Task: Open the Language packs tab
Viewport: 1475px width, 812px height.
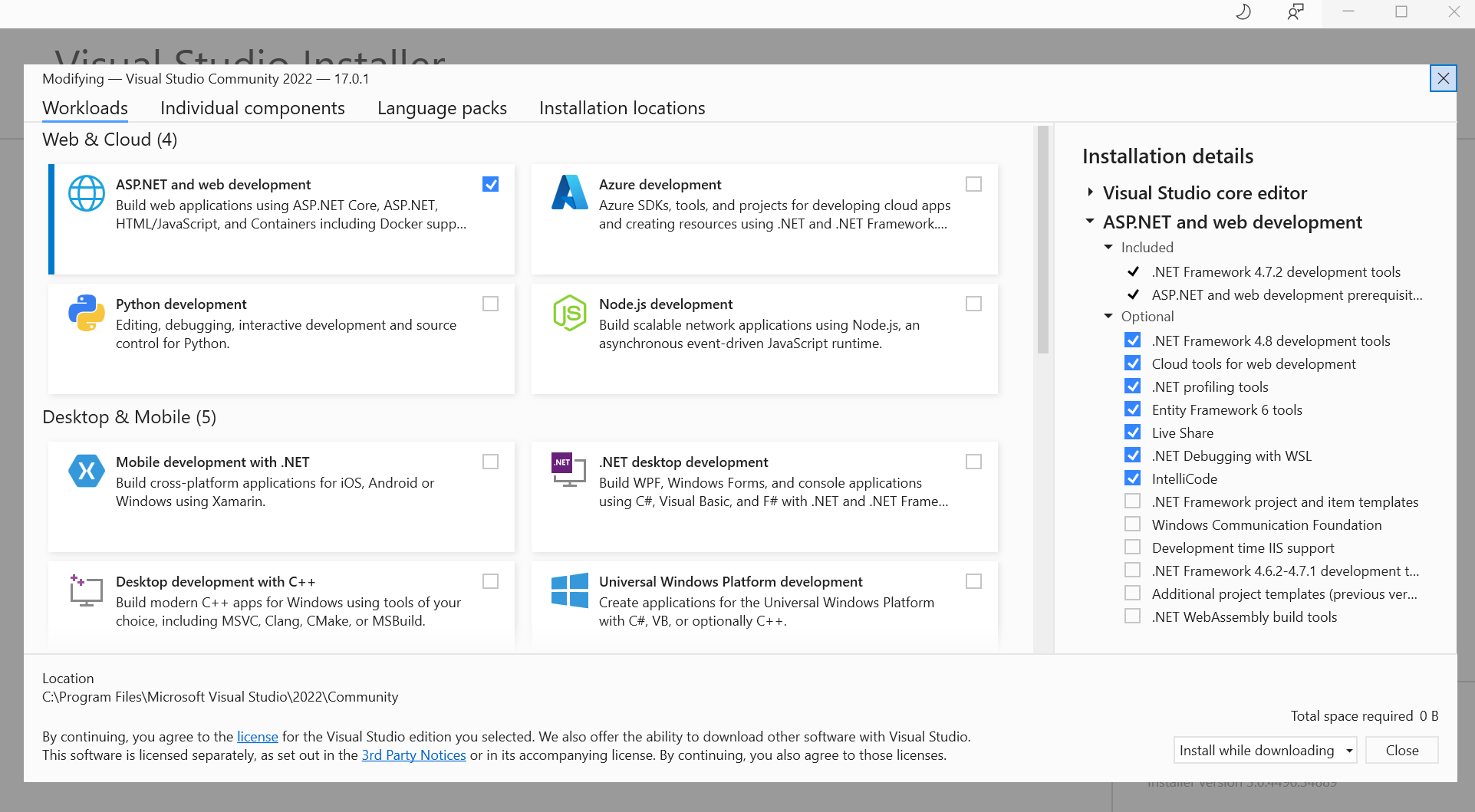Action: click(x=442, y=108)
